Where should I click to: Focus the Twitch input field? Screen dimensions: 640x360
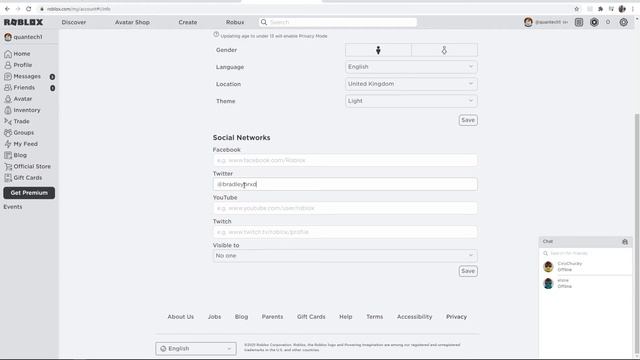click(x=345, y=232)
